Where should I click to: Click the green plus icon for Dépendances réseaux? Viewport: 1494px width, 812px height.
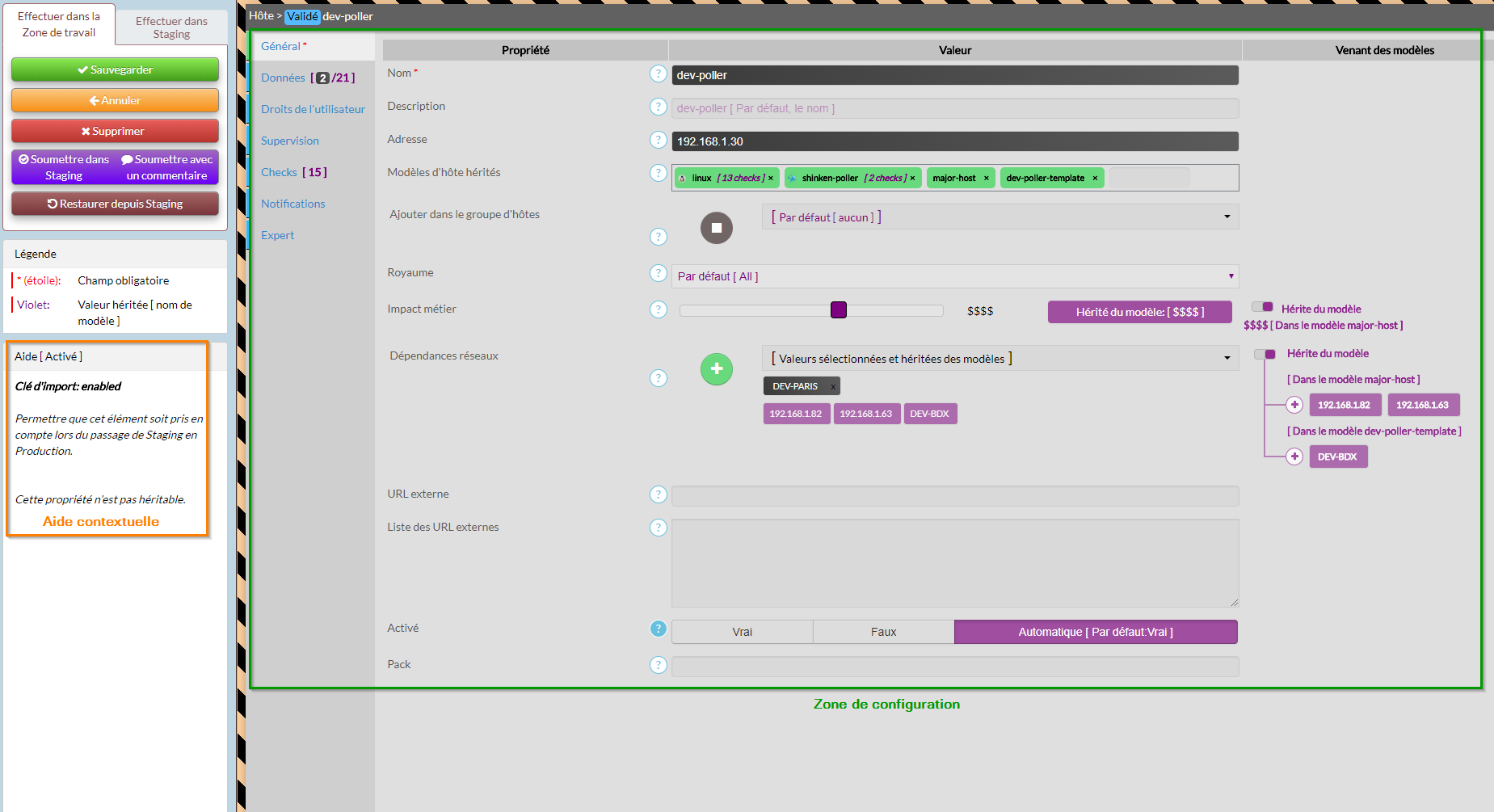(x=716, y=369)
